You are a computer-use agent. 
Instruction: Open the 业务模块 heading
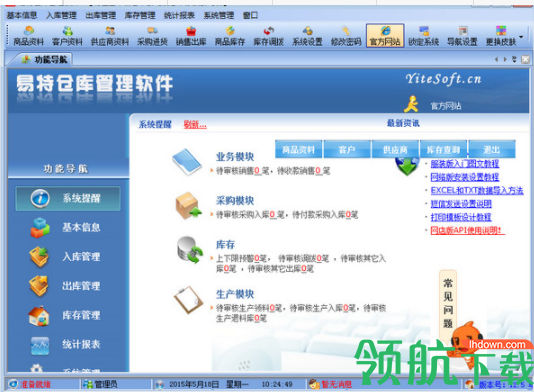235,157
